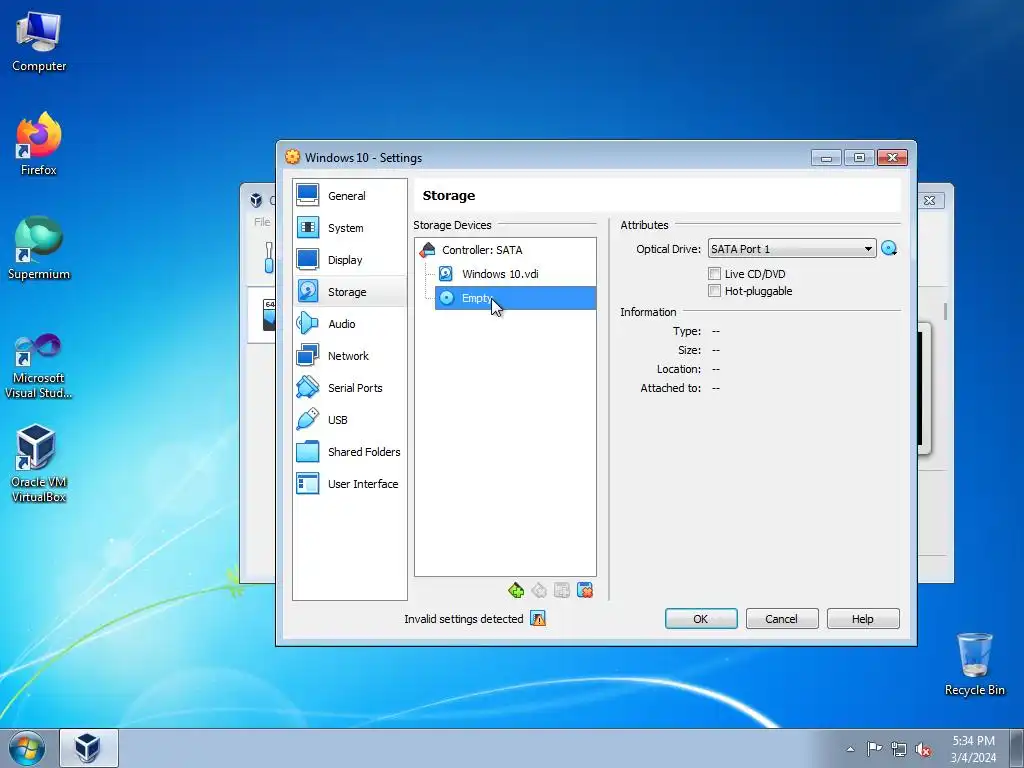The height and width of the screenshot is (768, 1024).
Task: Click the Cancel button
Action: [x=782, y=618]
